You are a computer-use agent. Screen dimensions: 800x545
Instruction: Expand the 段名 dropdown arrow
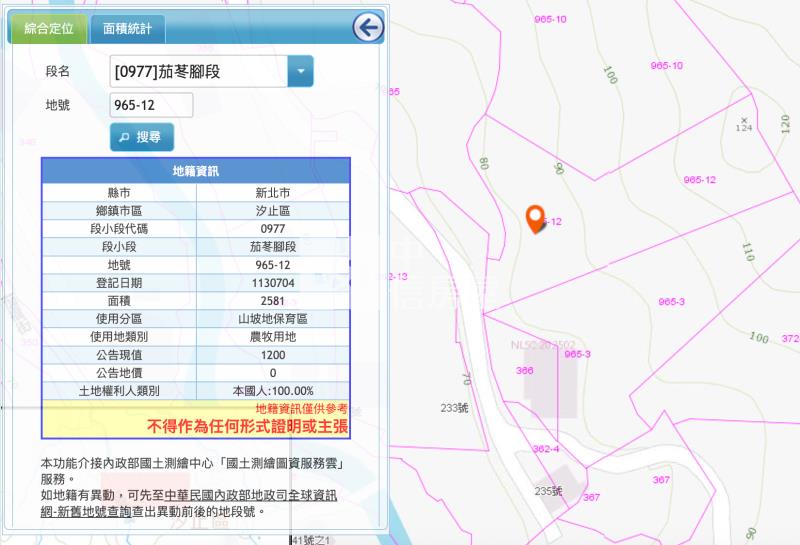(x=300, y=71)
